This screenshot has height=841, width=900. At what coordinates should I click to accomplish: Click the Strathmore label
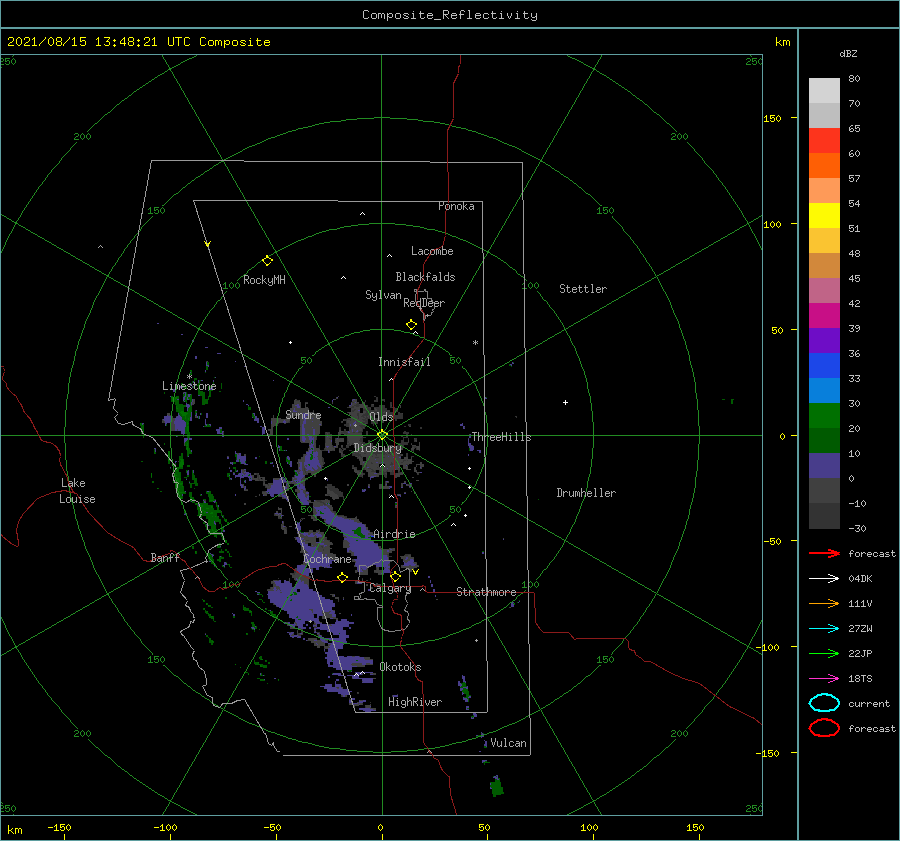(486, 592)
